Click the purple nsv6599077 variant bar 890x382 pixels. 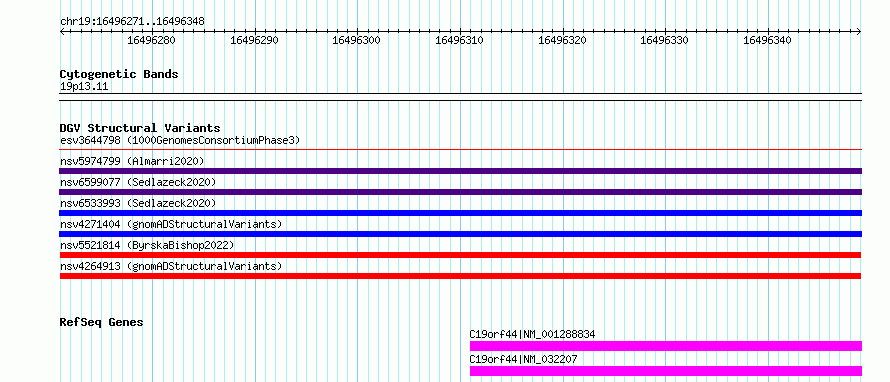click(460, 192)
